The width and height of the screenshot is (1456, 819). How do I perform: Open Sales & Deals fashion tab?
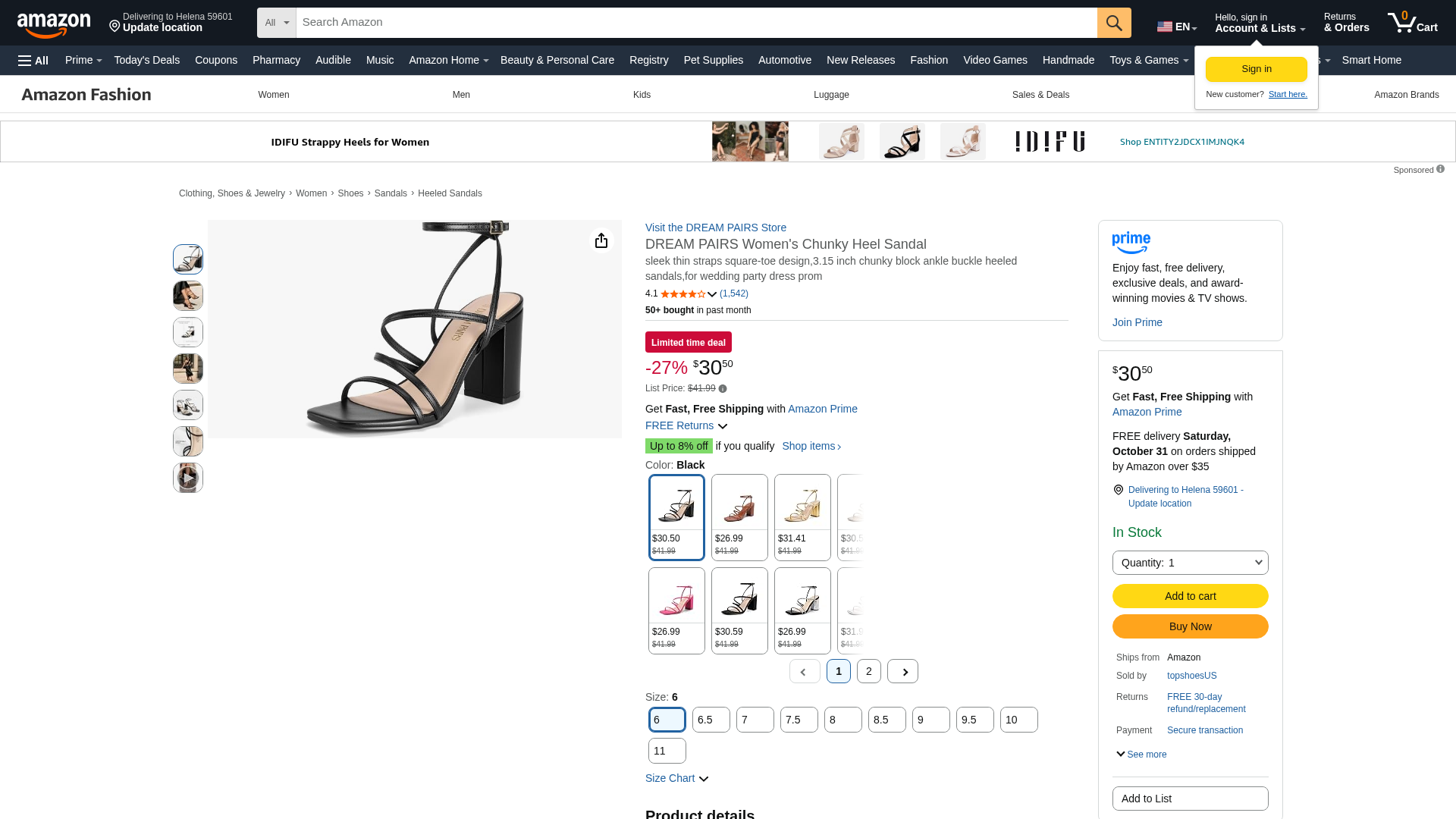pyautogui.click(x=1040, y=95)
